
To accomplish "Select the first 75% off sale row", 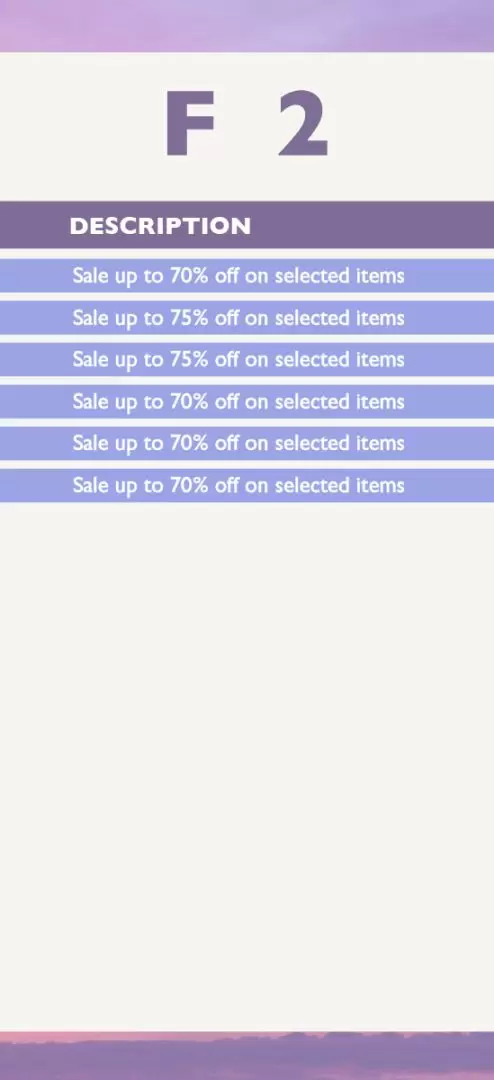I will (247, 318).
